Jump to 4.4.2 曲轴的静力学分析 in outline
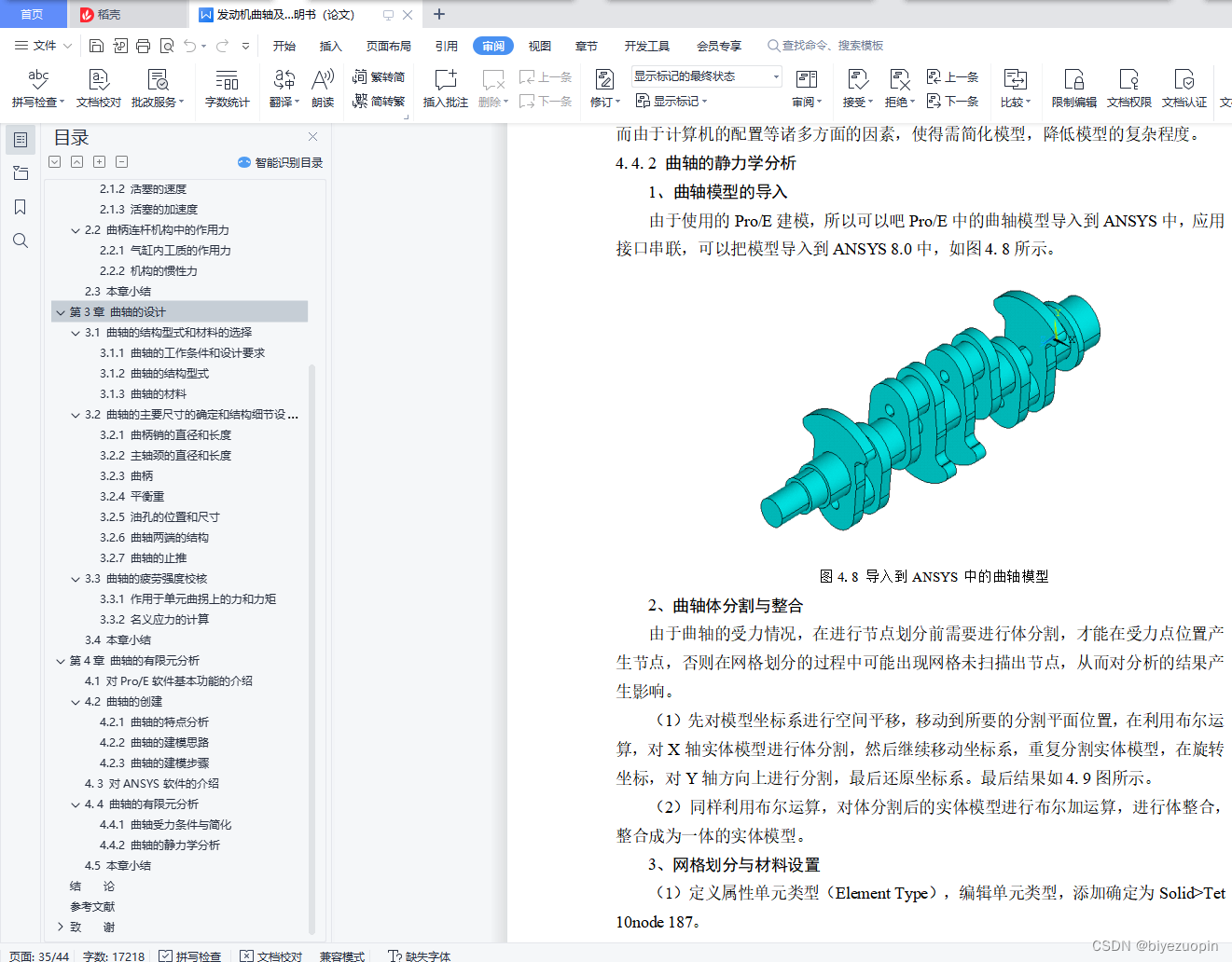Viewport: 1232px width, 962px height. (x=159, y=845)
